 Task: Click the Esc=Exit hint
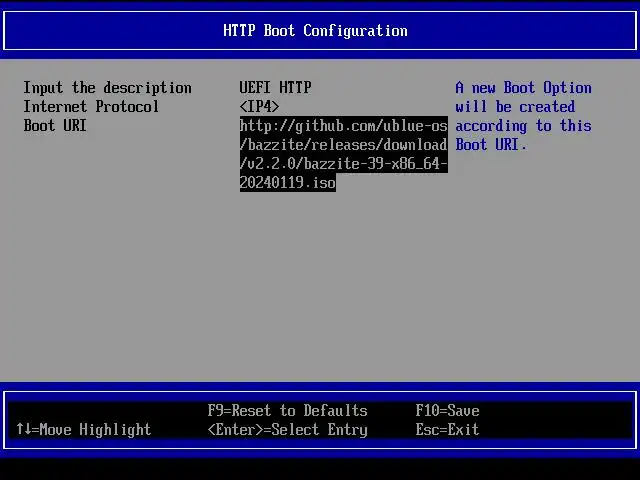[447, 429]
